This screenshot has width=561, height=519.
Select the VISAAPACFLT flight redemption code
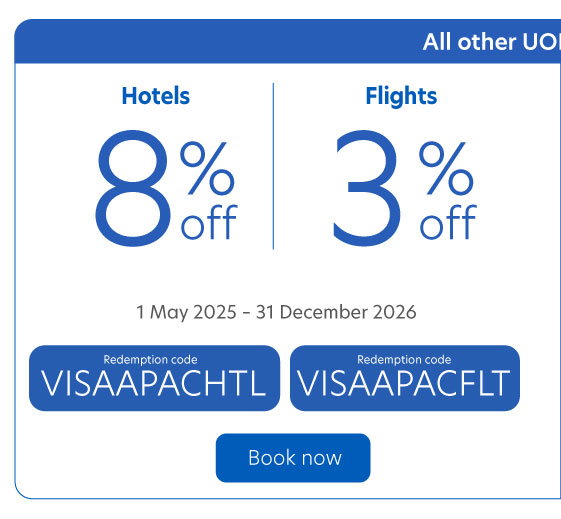404,383
